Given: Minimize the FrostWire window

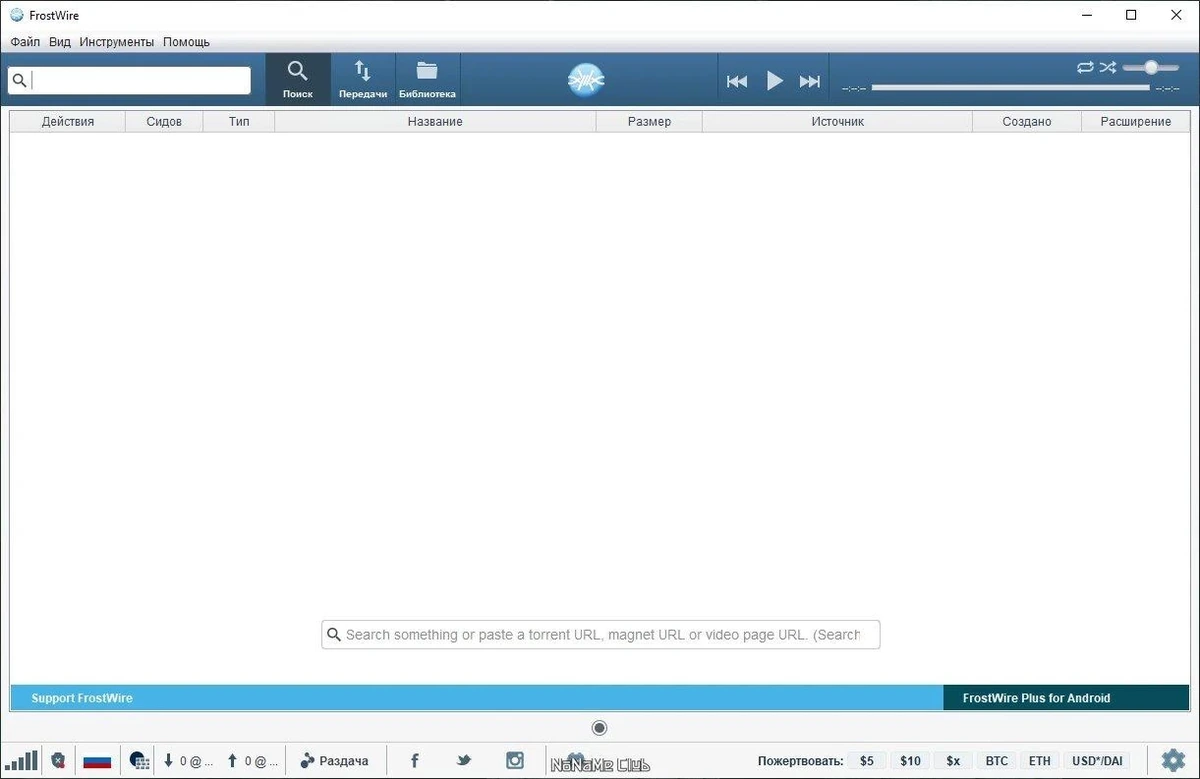Looking at the screenshot, I should point(1087,15).
